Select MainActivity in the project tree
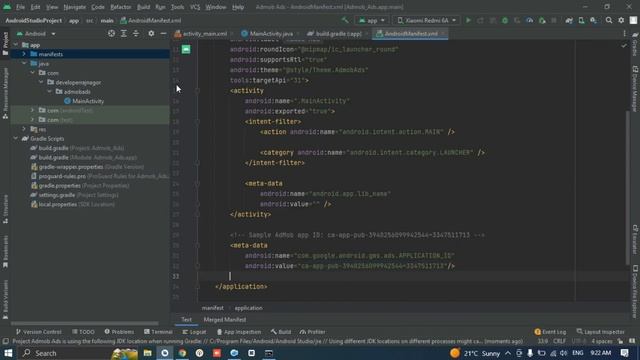 (84, 101)
